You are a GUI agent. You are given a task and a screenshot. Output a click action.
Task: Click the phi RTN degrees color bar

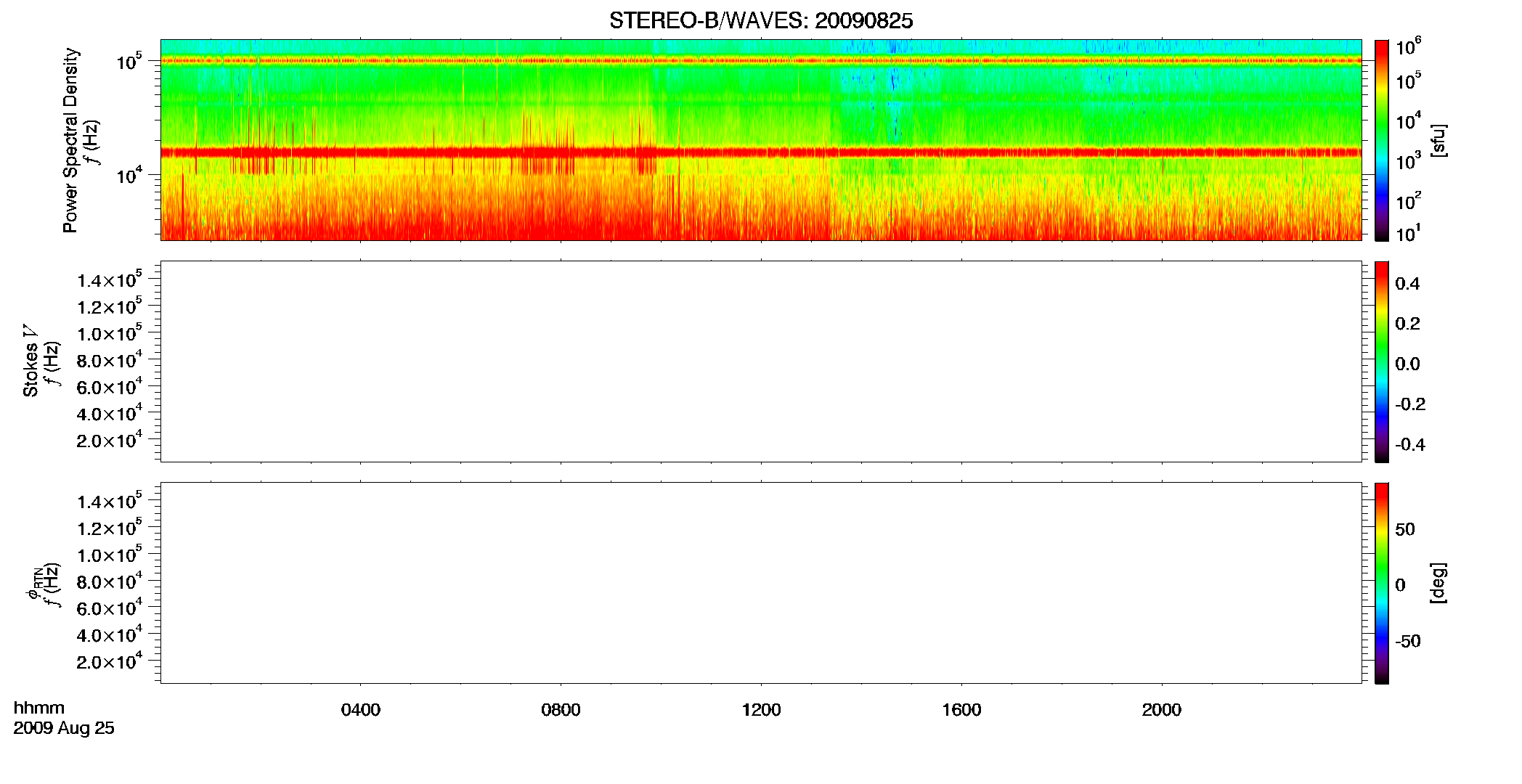pos(1382,583)
